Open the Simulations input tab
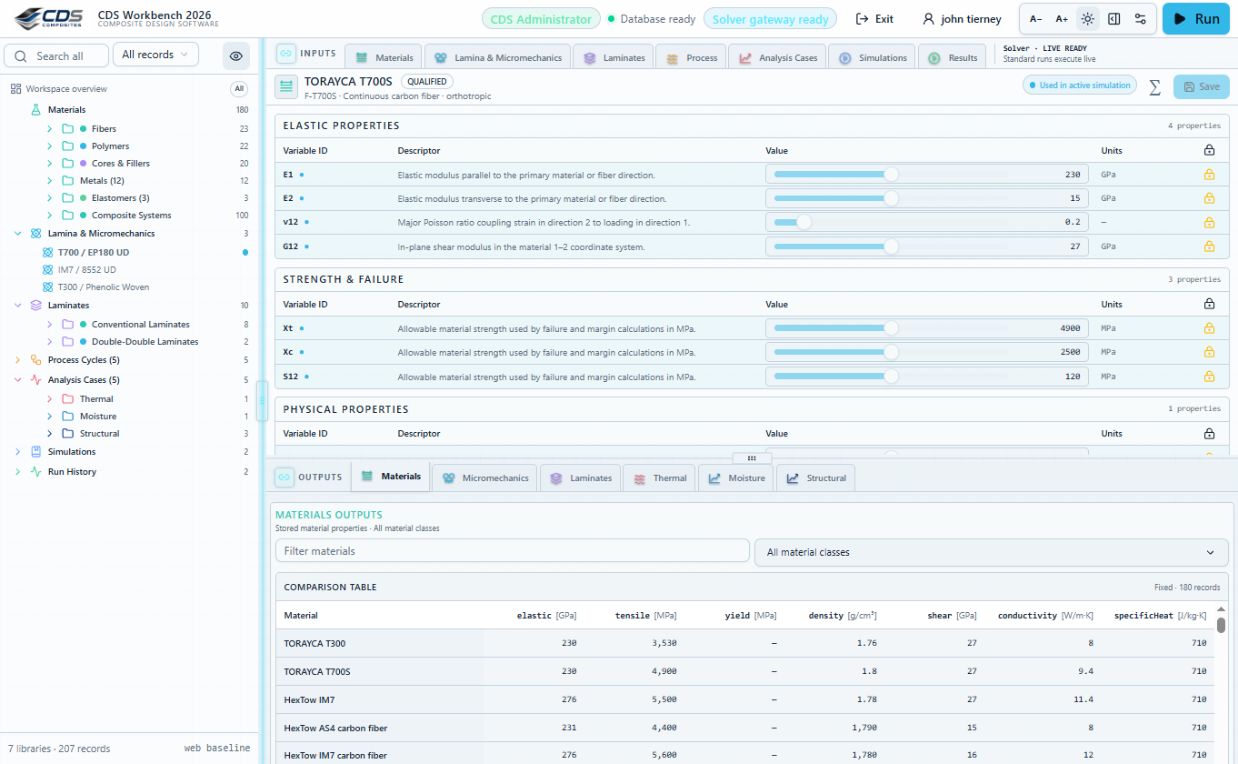Viewport: 1238px width, 764px height. click(x=872, y=58)
